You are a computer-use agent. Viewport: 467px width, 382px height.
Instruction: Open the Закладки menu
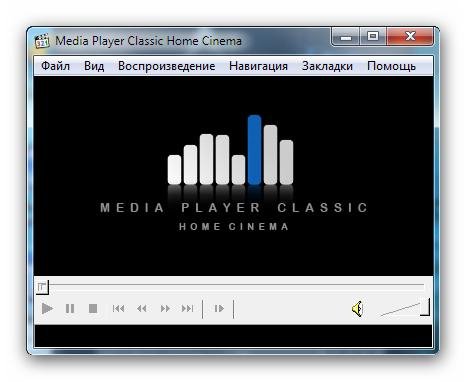327,66
